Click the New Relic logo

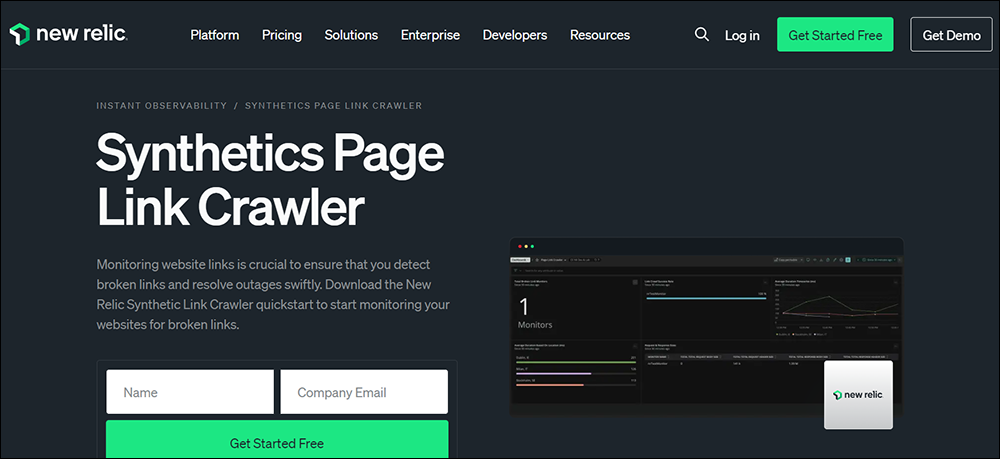pyautogui.click(x=68, y=34)
